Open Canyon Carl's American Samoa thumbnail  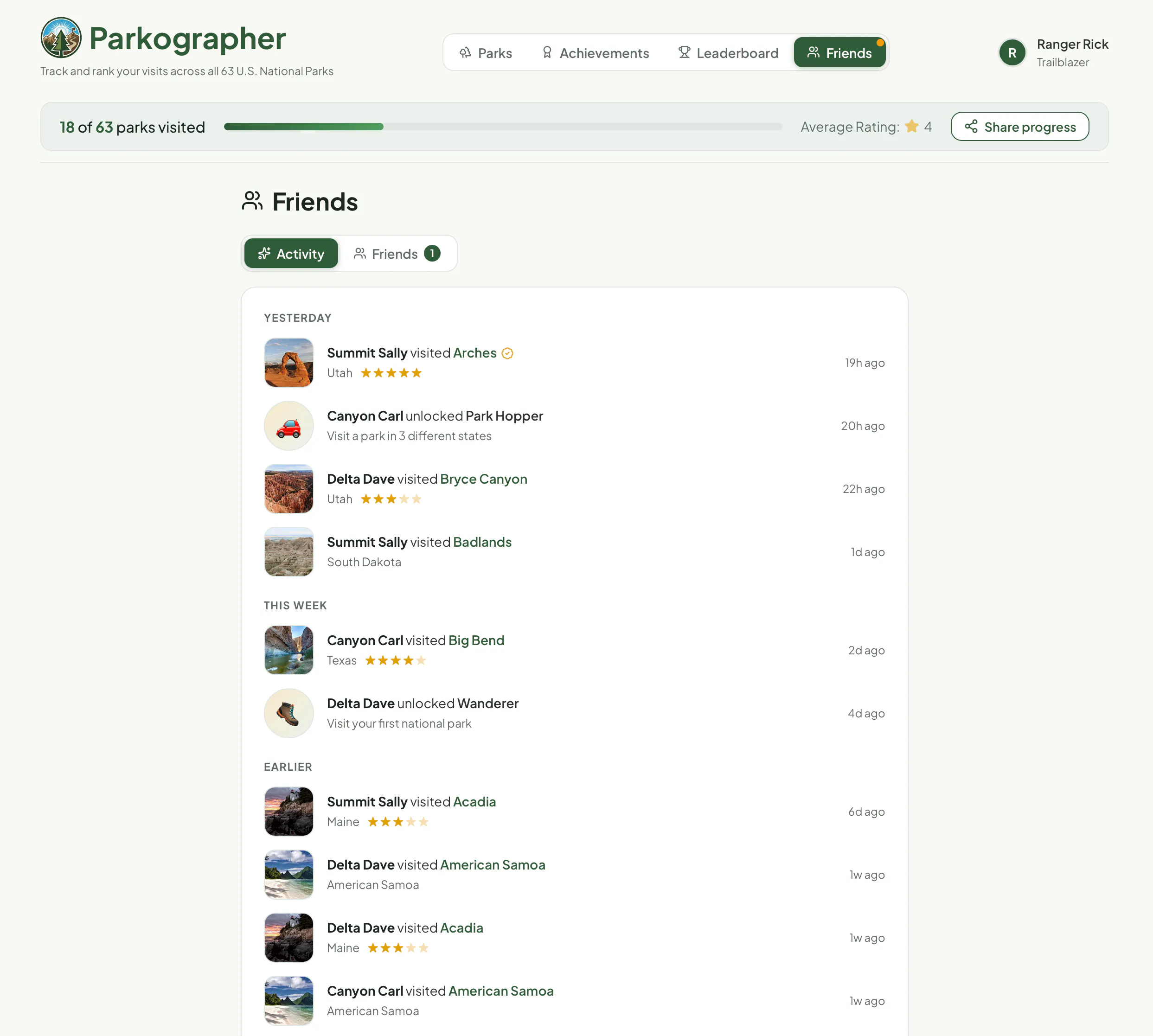(288, 1001)
